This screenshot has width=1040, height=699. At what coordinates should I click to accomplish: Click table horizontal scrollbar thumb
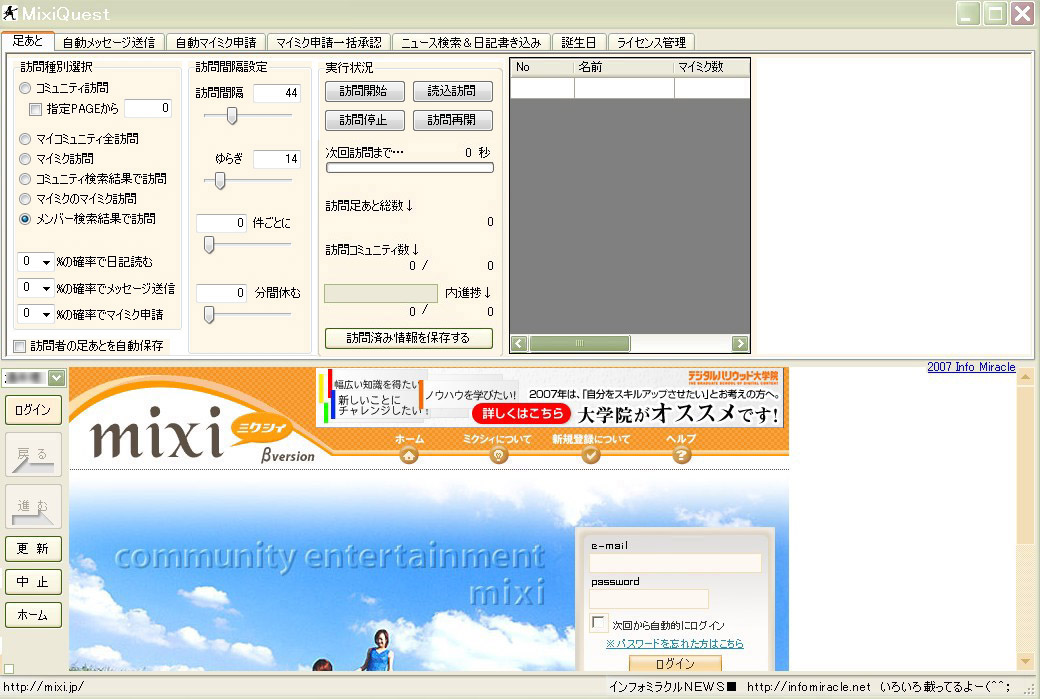tap(579, 344)
